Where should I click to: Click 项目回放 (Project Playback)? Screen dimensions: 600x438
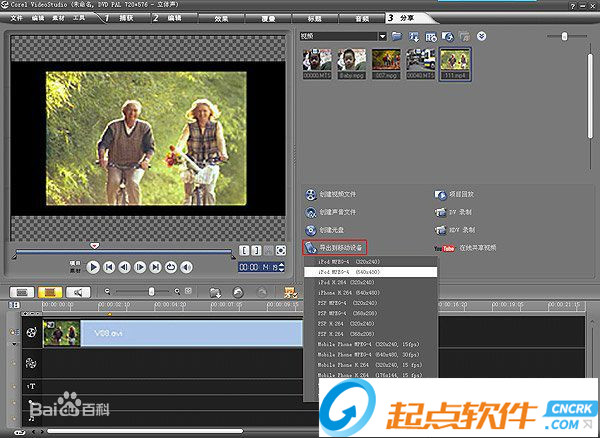pyautogui.click(x=454, y=194)
